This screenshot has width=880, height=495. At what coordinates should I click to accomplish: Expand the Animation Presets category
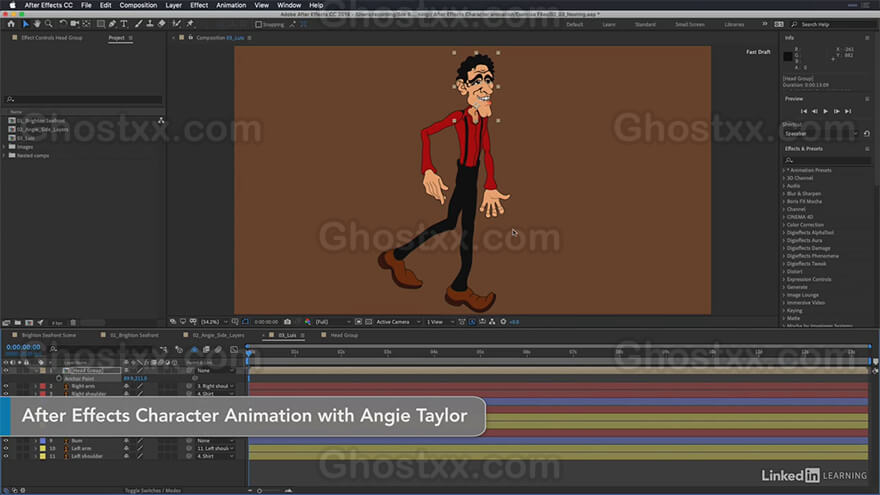click(x=784, y=171)
